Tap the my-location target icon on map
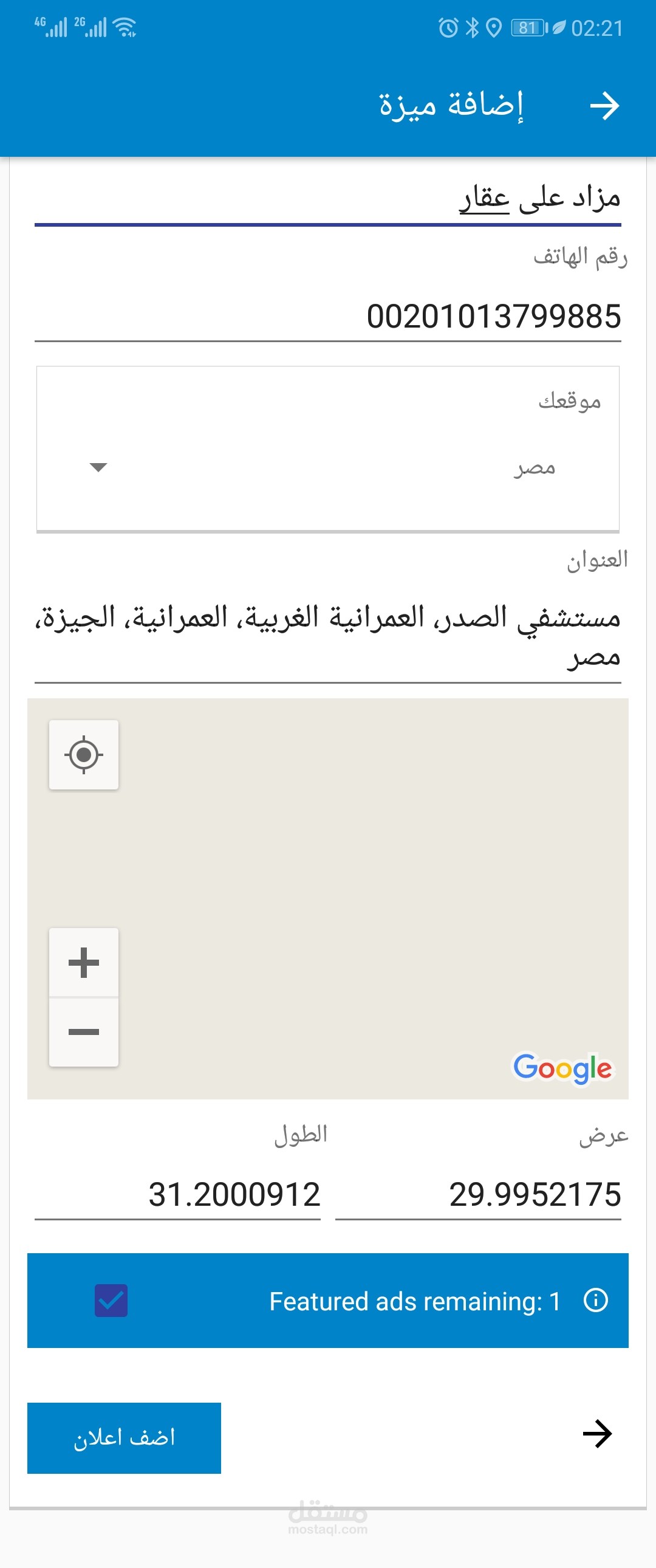This screenshot has height=1568, width=656. 84,755
